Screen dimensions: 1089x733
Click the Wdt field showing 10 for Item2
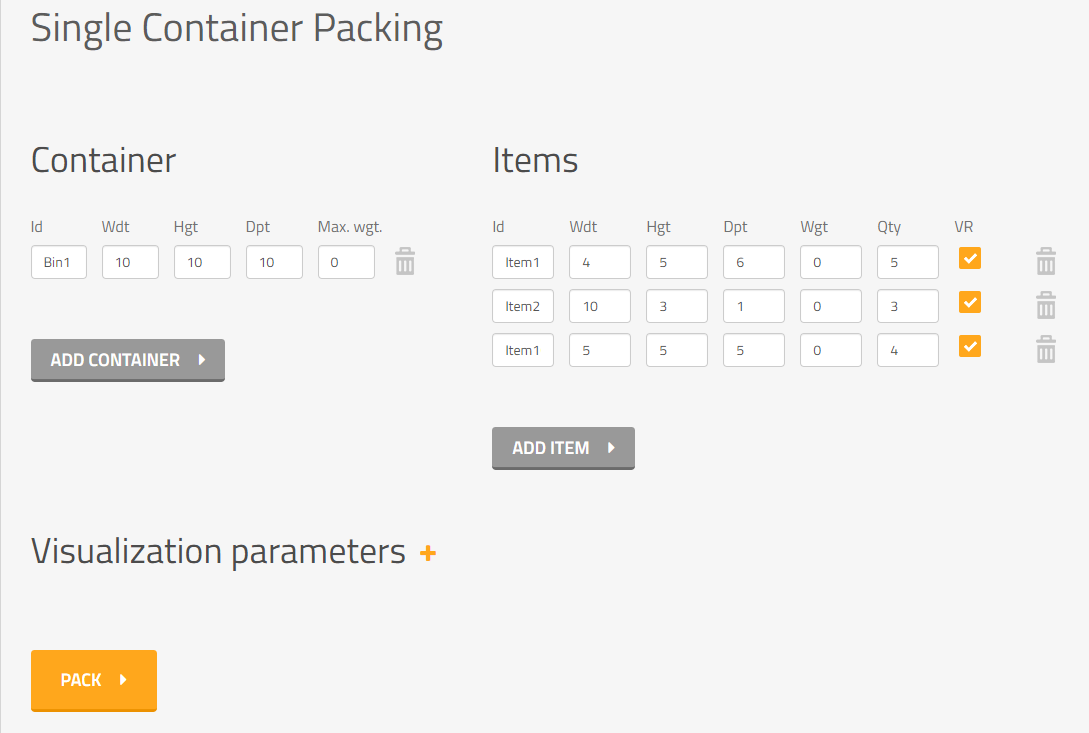(x=599, y=306)
